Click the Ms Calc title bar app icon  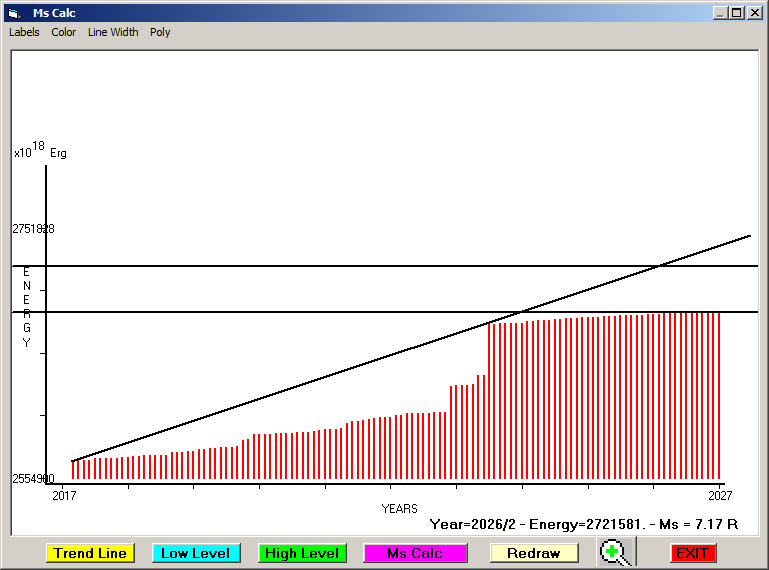[x=13, y=13]
